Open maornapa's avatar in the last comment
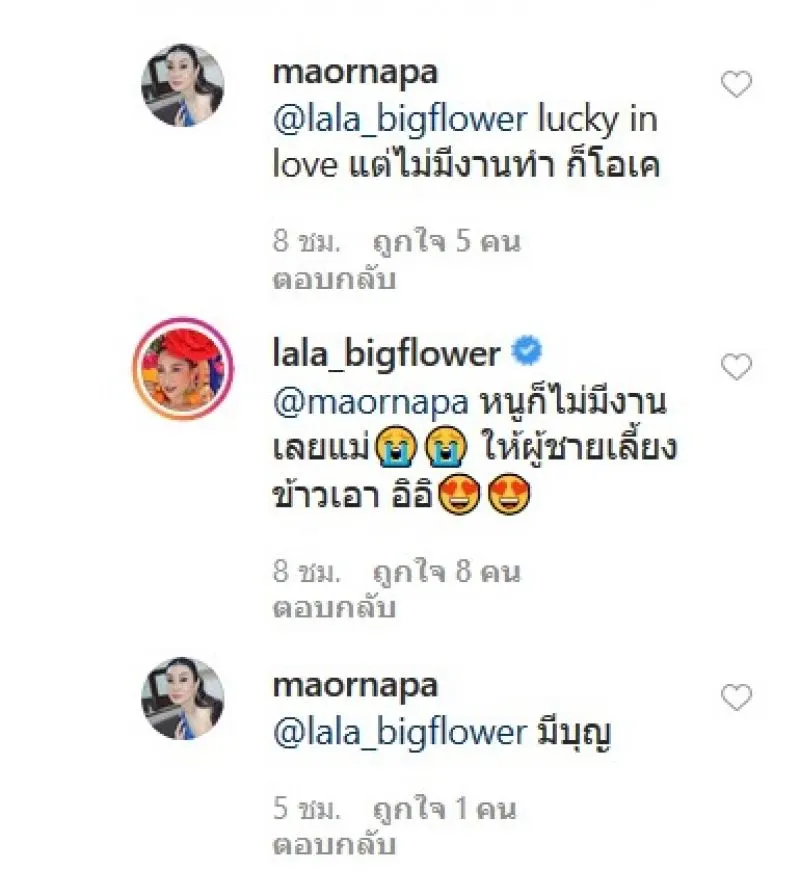The height and width of the screenshot is (896, 800). 183,698
